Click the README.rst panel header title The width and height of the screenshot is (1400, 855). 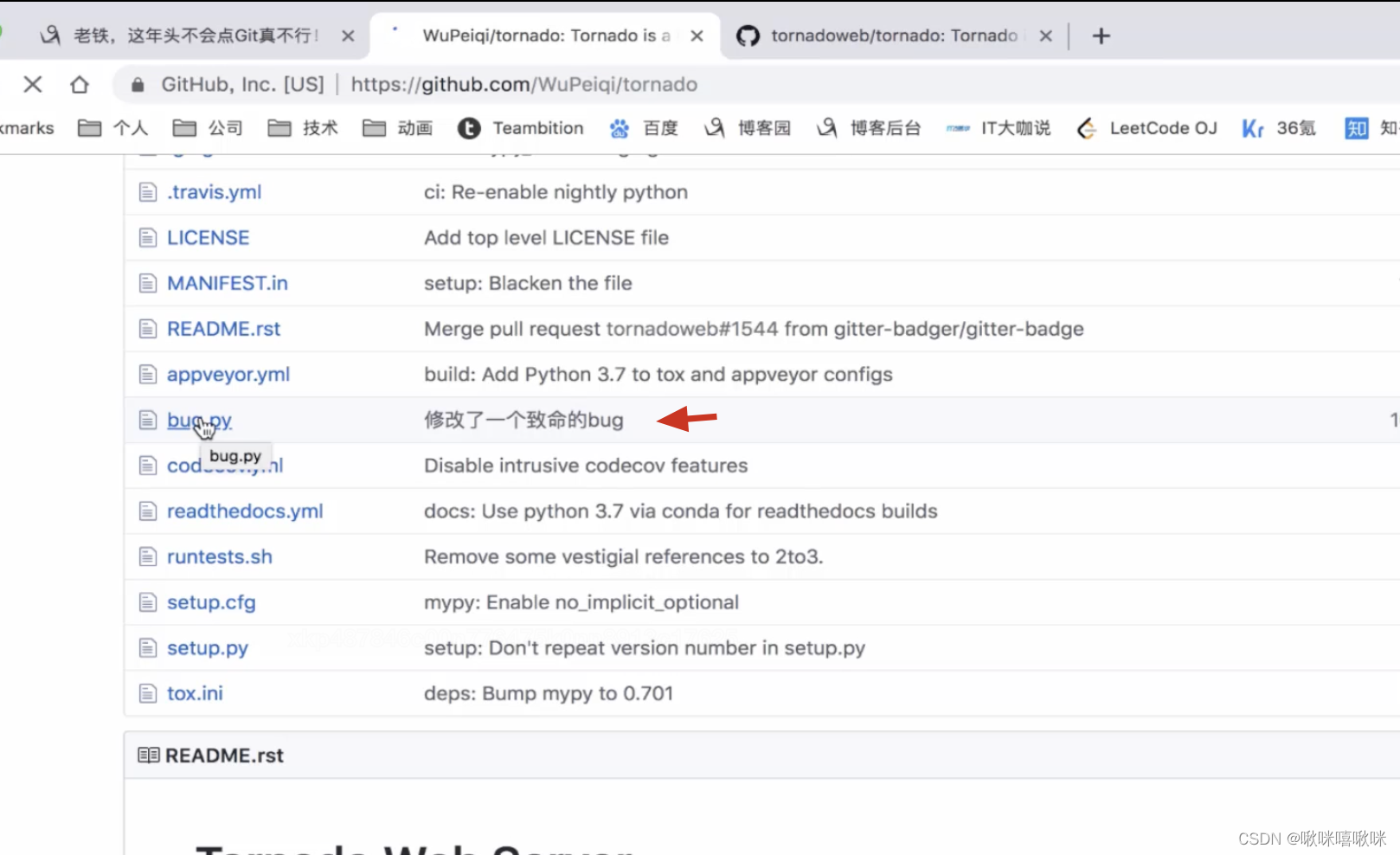(224, 755)
